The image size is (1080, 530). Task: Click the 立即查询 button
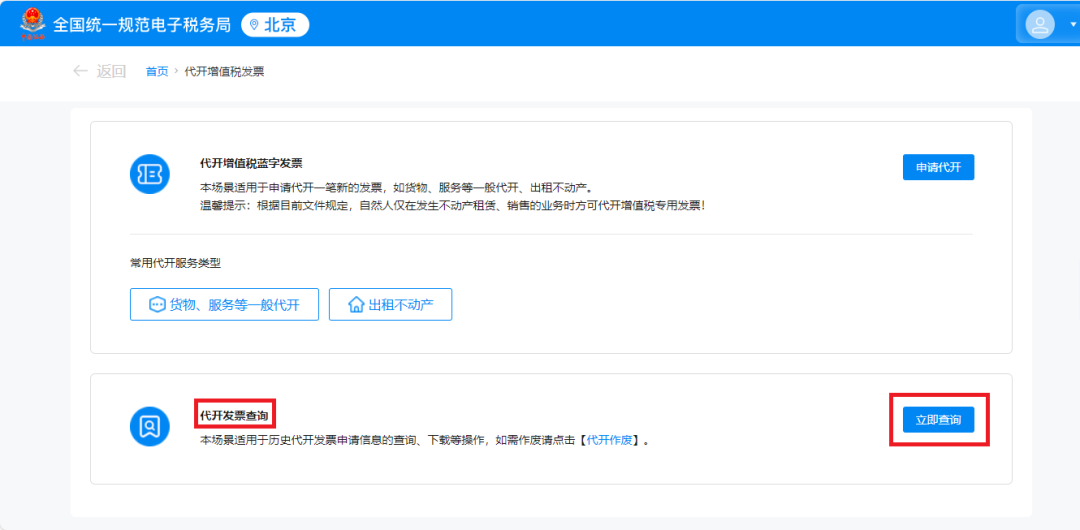coord(938,419)
